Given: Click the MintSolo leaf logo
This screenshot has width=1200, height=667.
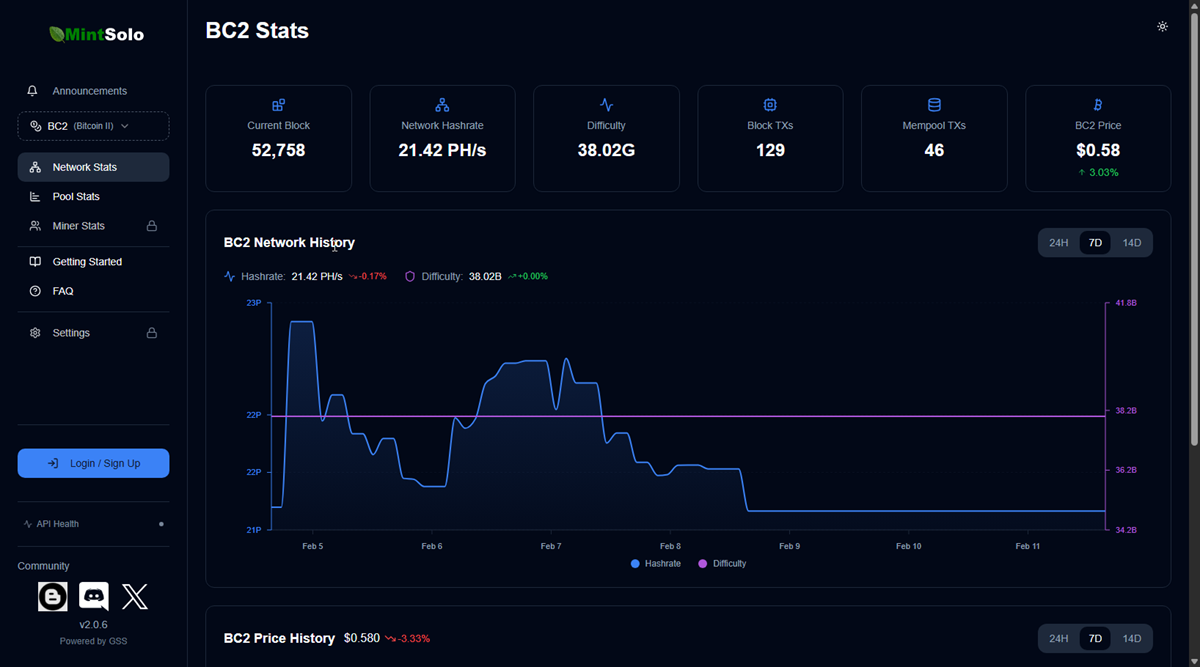Looking at the screenshot, I should pos(58,34).
